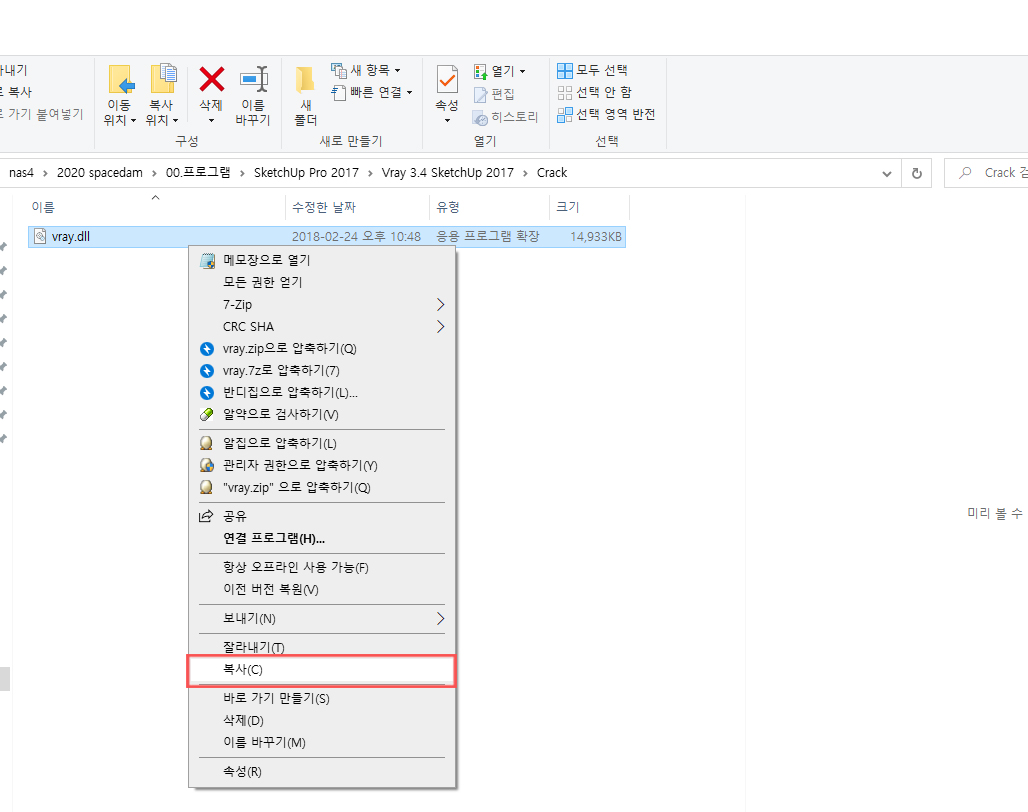Click the 바로 가기 붙여넣기 ribbon item
1028x812 pixels.
tap(42, 115)
